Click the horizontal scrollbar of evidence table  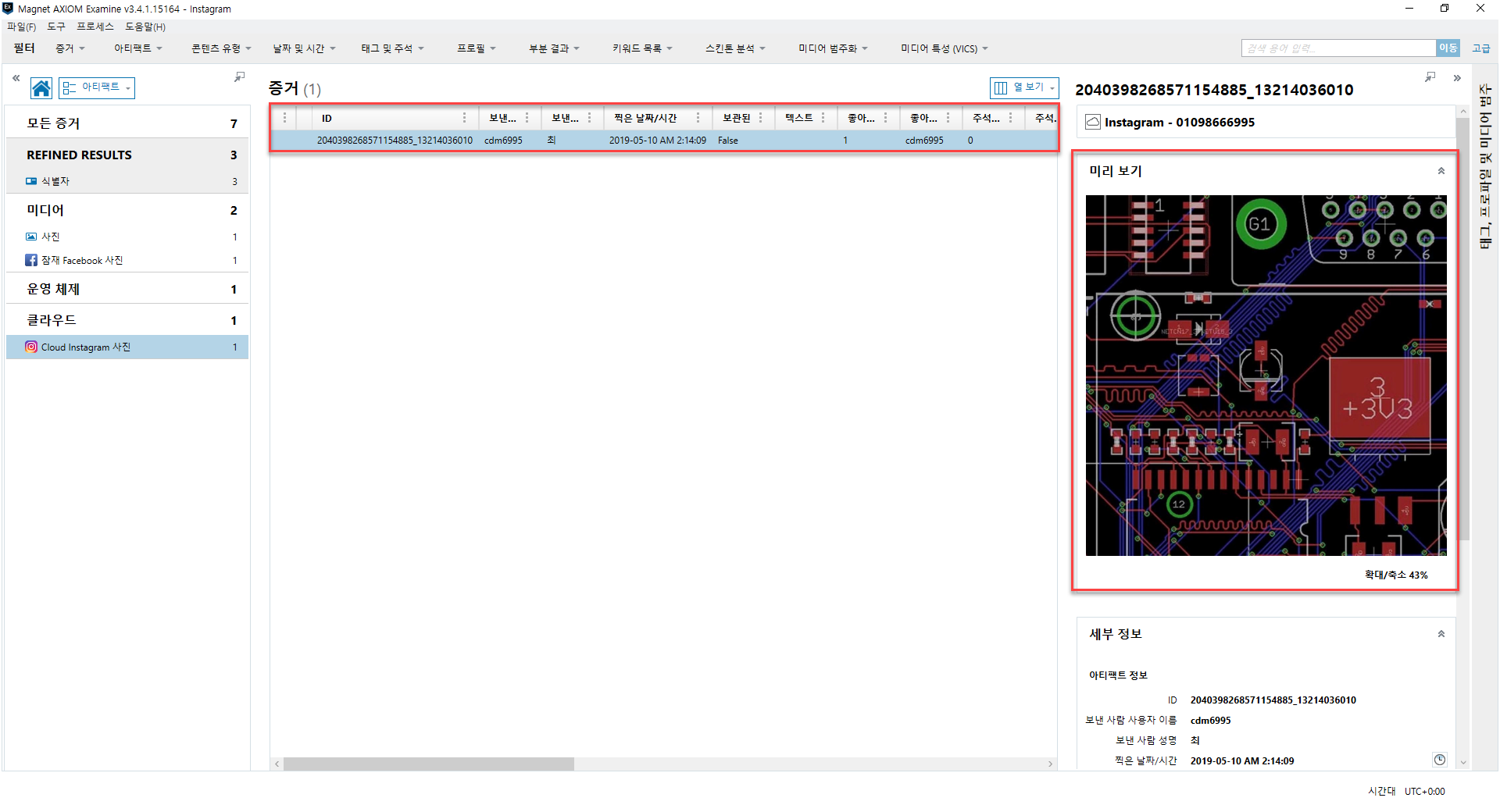tap(429, 764)
